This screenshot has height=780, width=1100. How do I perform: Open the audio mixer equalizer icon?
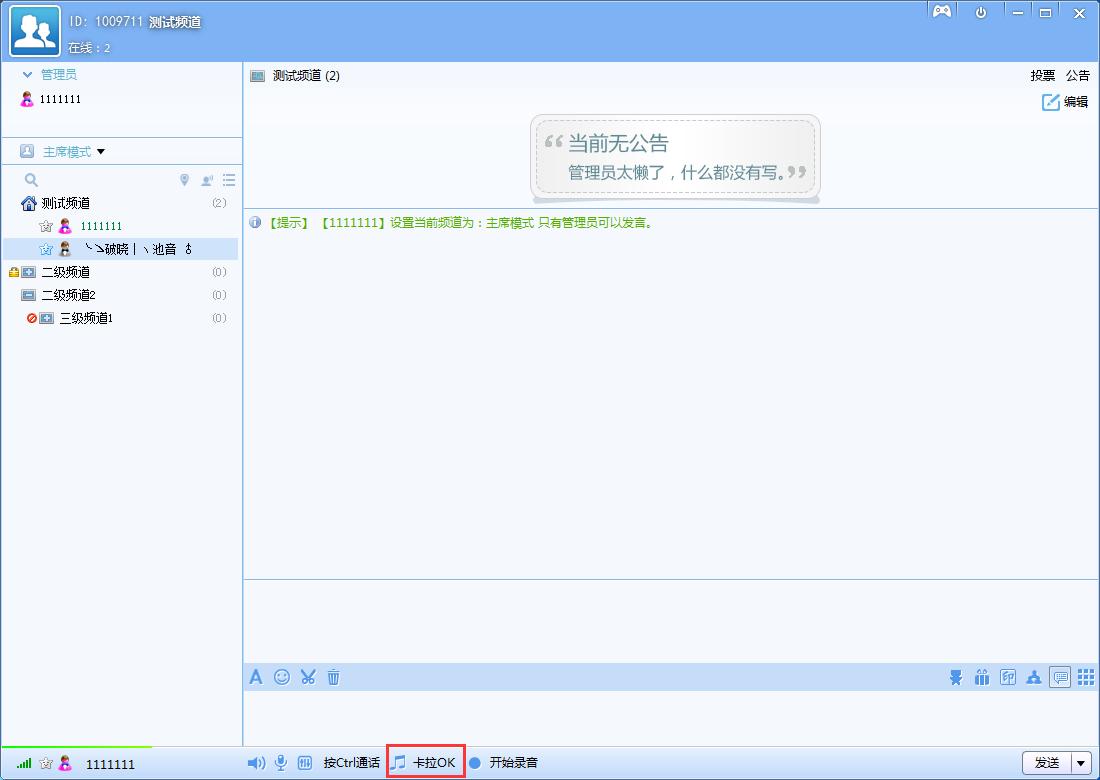pos(304,762)
